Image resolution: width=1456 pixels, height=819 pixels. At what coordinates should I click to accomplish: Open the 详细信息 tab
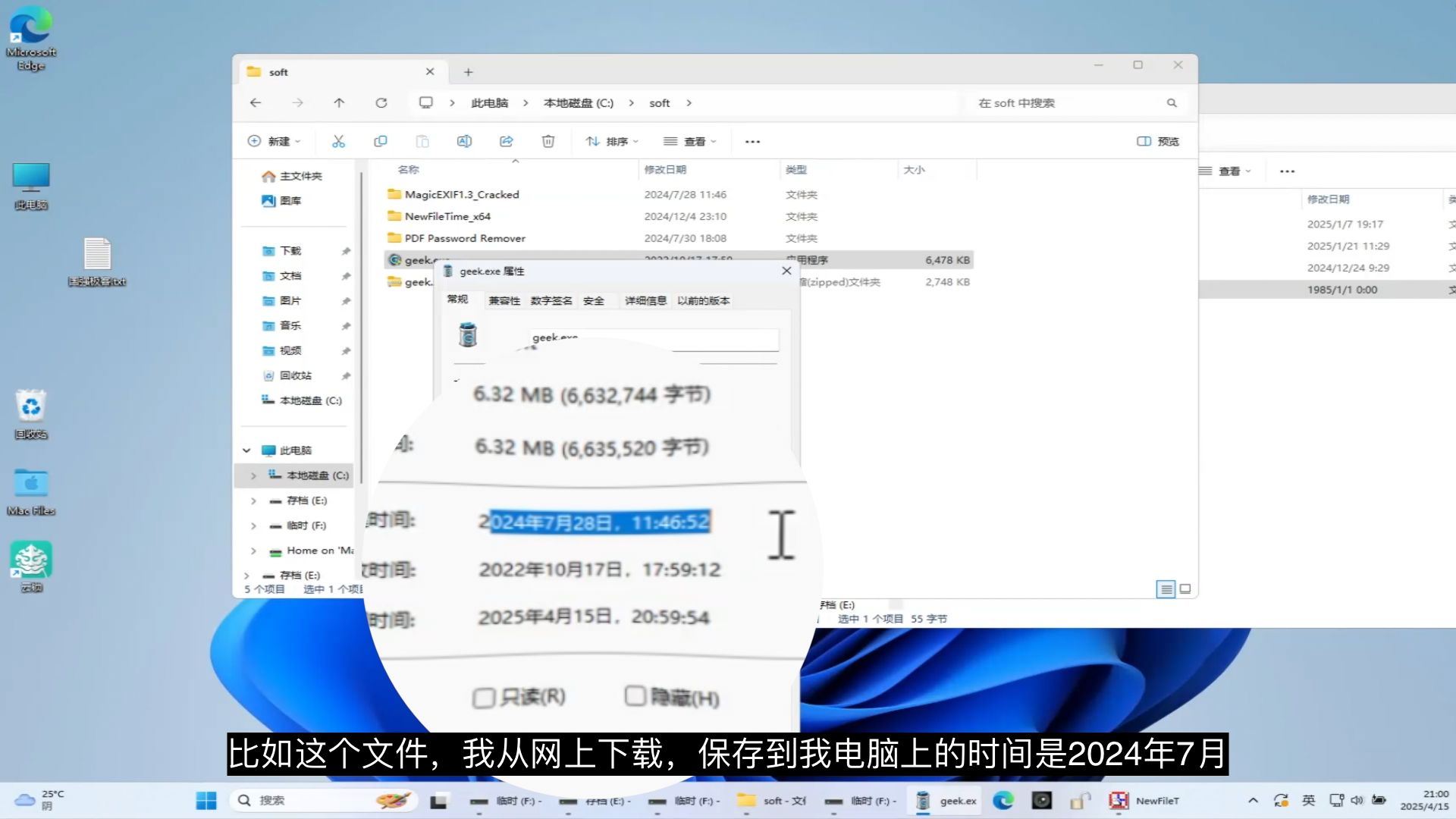point(645,301)
